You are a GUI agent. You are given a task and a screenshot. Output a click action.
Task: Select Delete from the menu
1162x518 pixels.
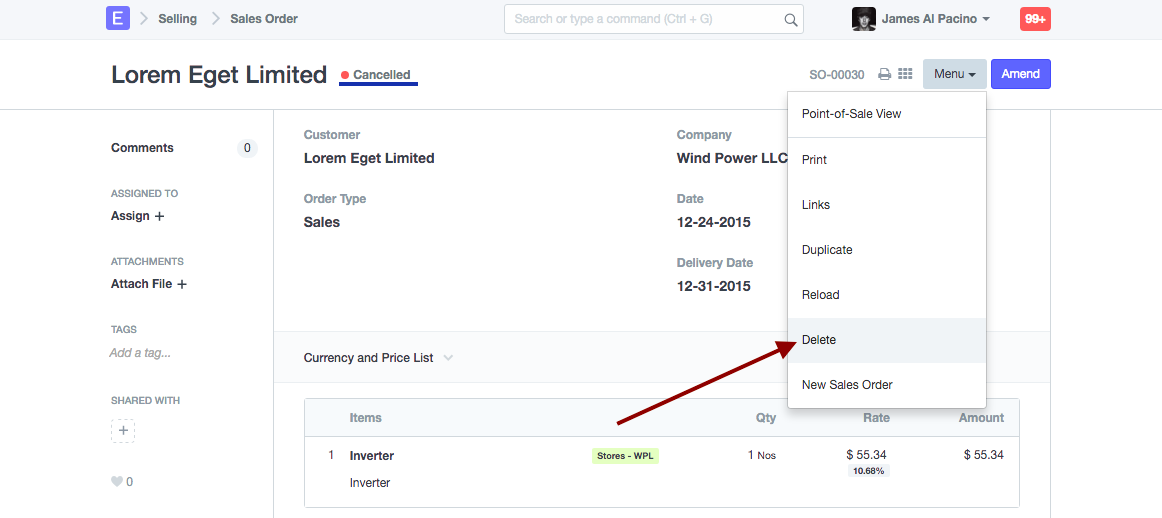(819, 340)
